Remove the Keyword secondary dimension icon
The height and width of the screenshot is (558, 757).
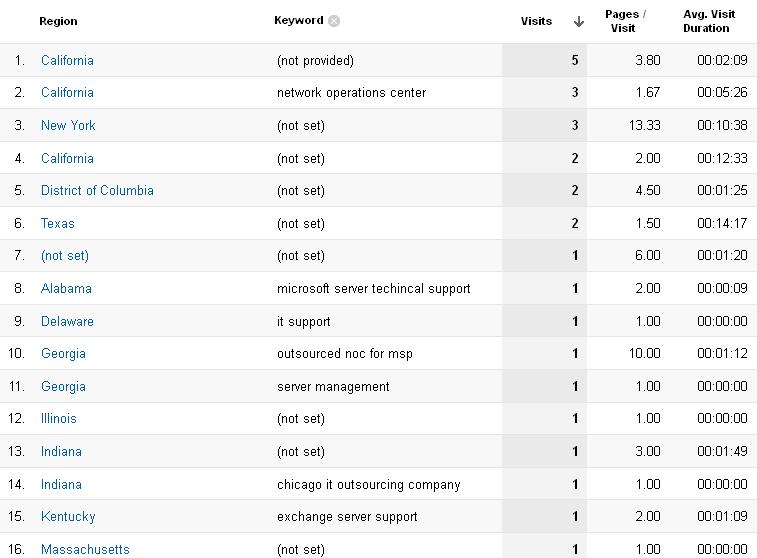coord(334,21)
